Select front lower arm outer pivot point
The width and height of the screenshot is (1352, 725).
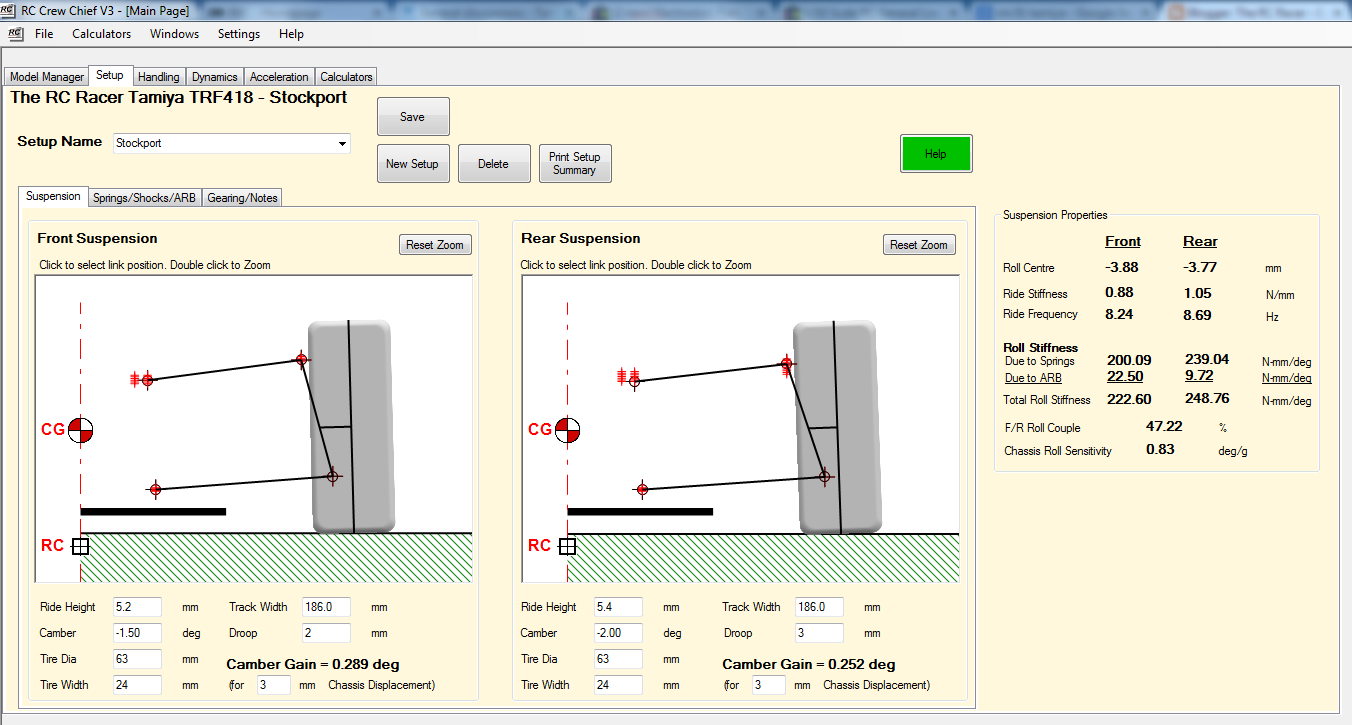click(x=334, y=477)
